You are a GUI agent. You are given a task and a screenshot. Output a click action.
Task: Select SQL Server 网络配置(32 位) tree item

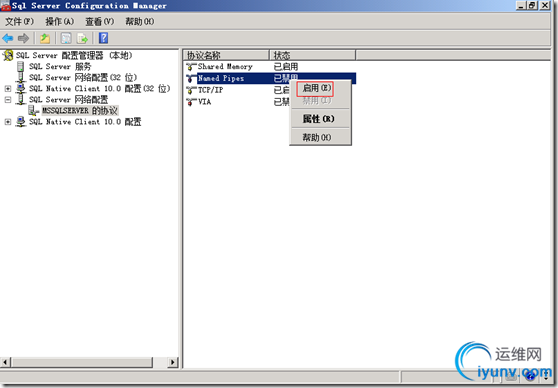point(83,78)
